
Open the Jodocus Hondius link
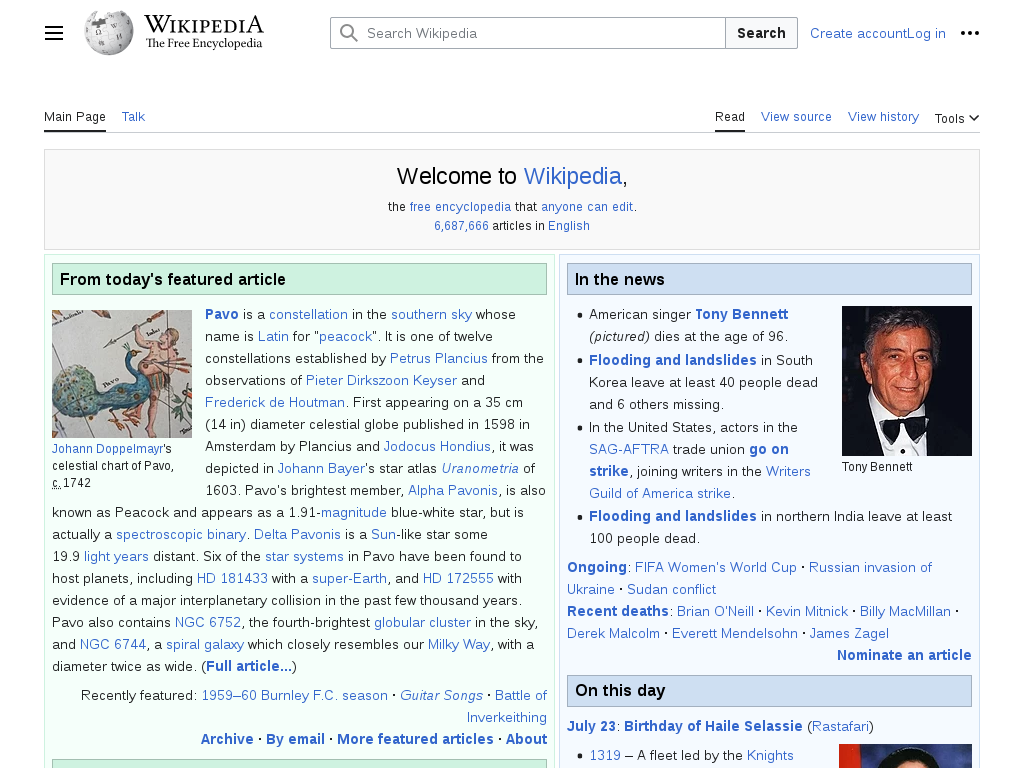coord(437,447)
